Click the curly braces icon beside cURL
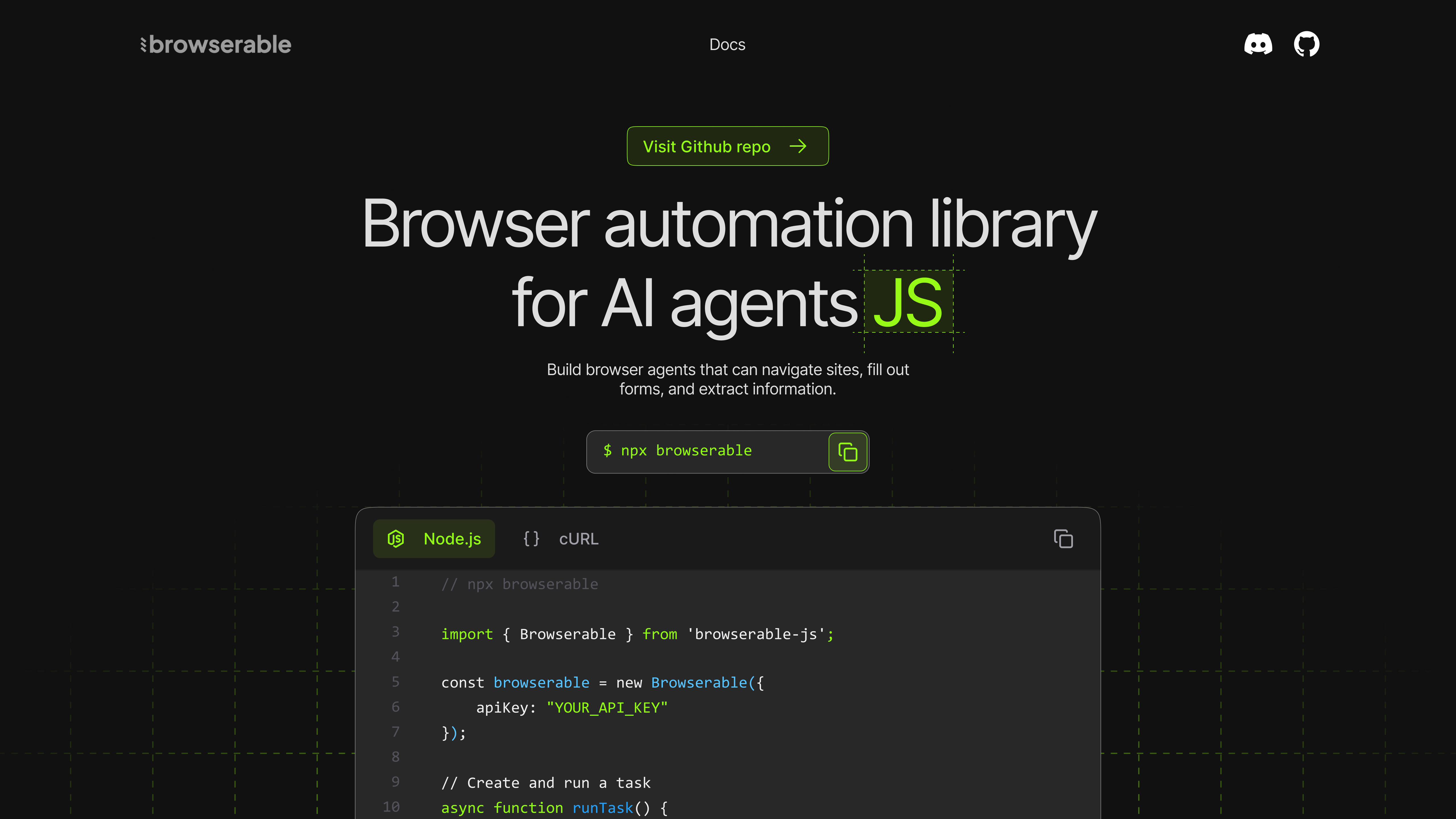 (x=531, y=538)
